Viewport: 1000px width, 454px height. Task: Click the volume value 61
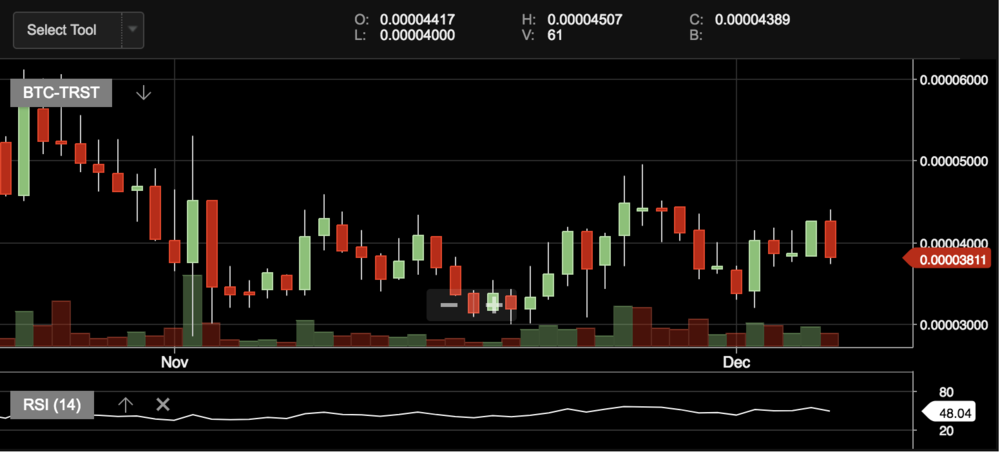point(555,36)
